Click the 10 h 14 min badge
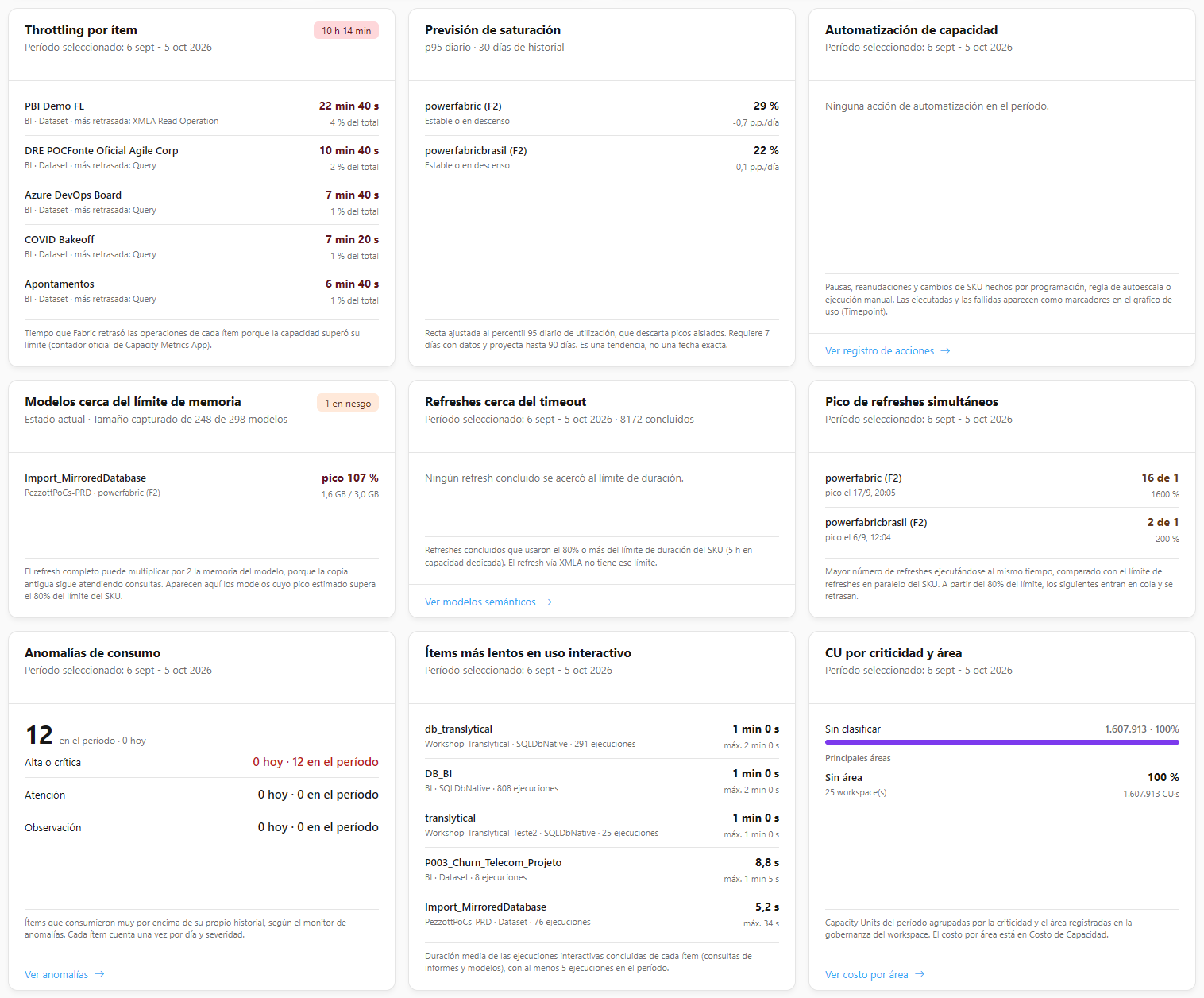 click(346, 30)
